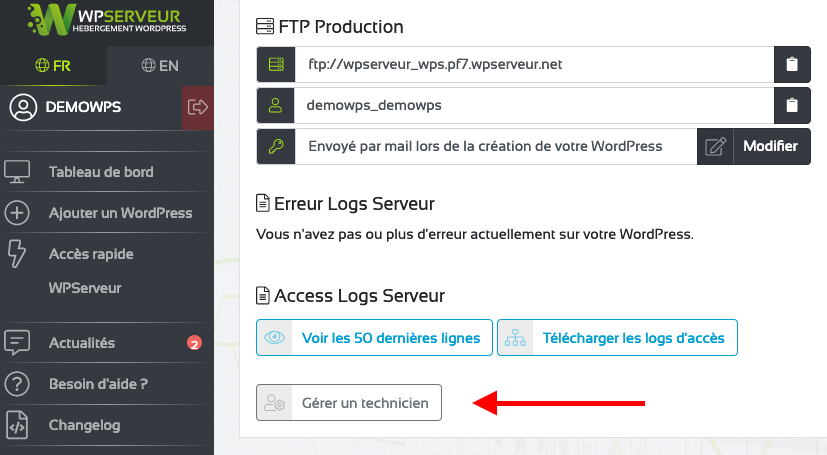Copy the FTP server address to clipboard
Viewport: 827px width, 455px height.
click(792, 64)
